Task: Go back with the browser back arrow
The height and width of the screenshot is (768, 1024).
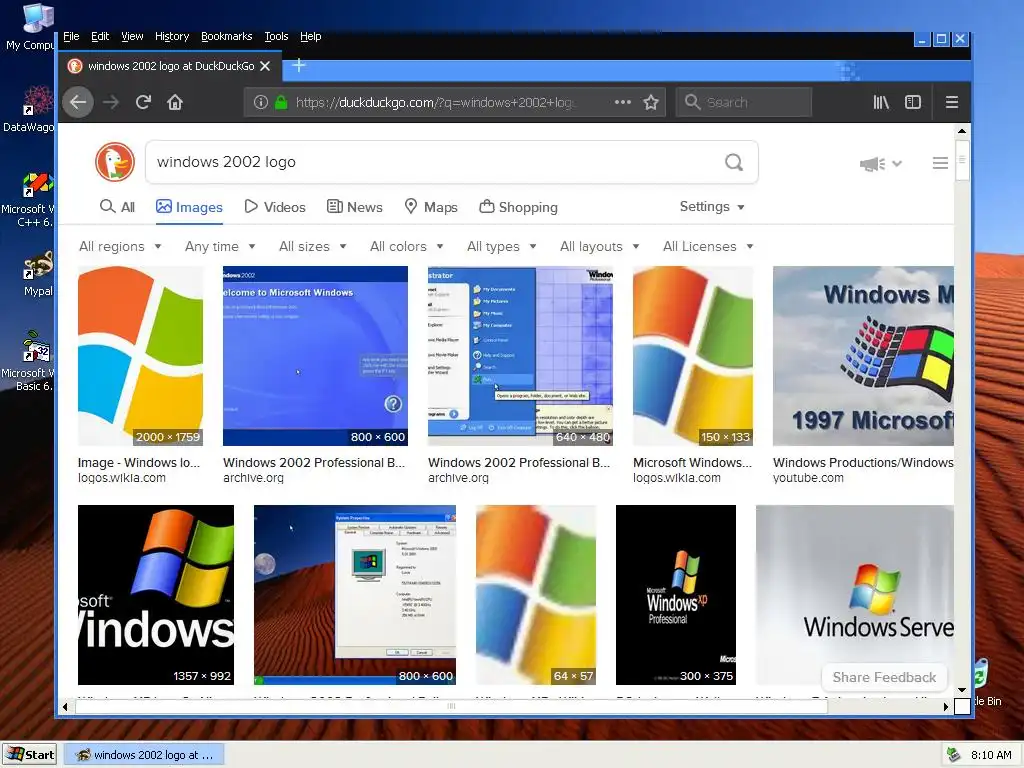Action: (x=78, y=103)
